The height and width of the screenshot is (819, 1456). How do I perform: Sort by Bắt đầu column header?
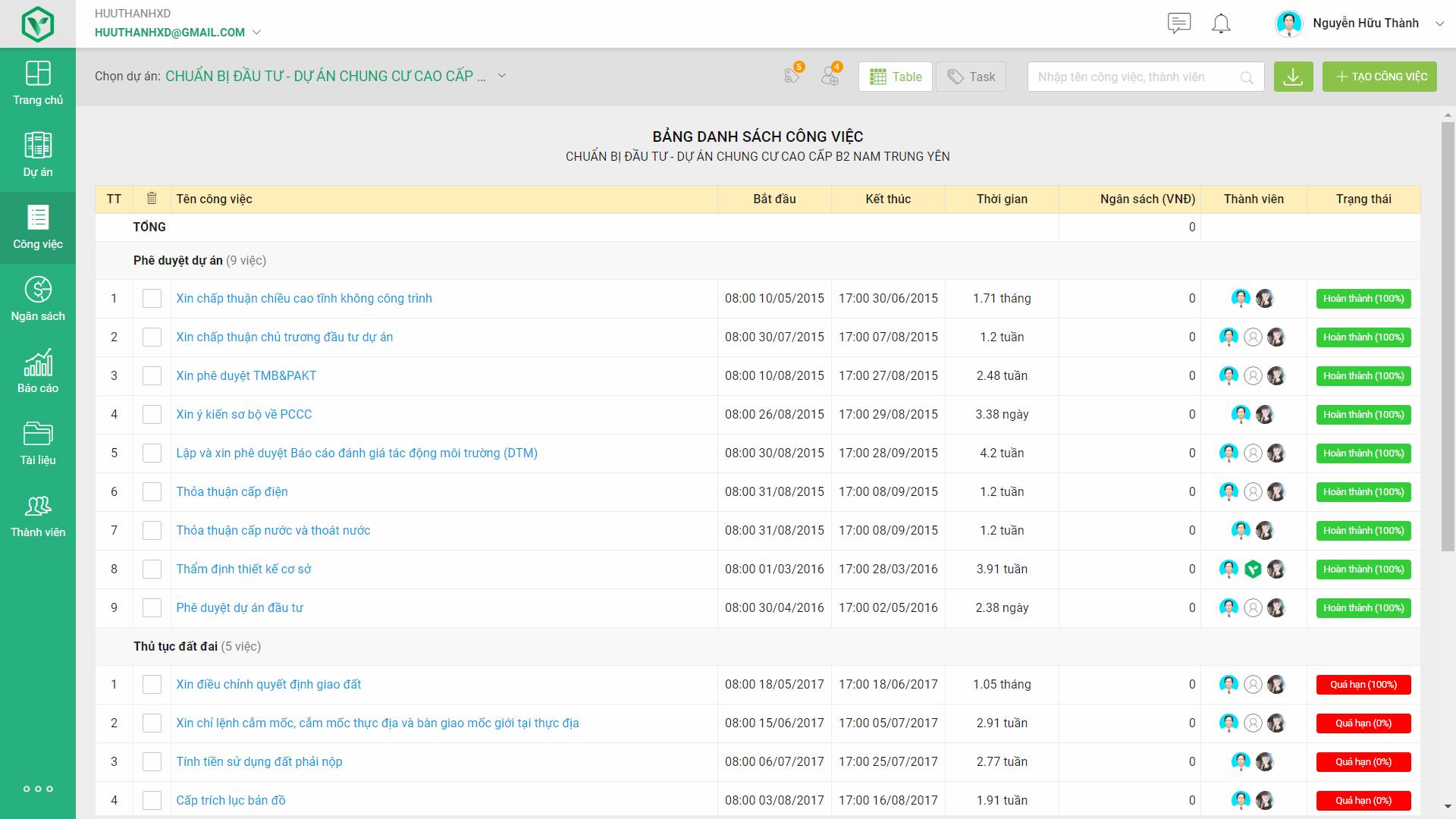point(774,199)
